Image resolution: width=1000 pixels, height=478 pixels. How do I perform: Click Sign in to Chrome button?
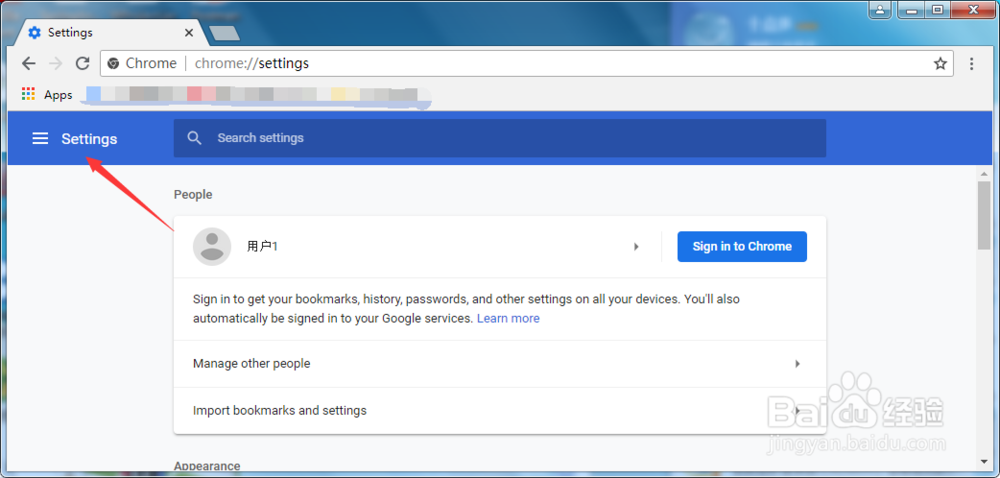[742, 247]
